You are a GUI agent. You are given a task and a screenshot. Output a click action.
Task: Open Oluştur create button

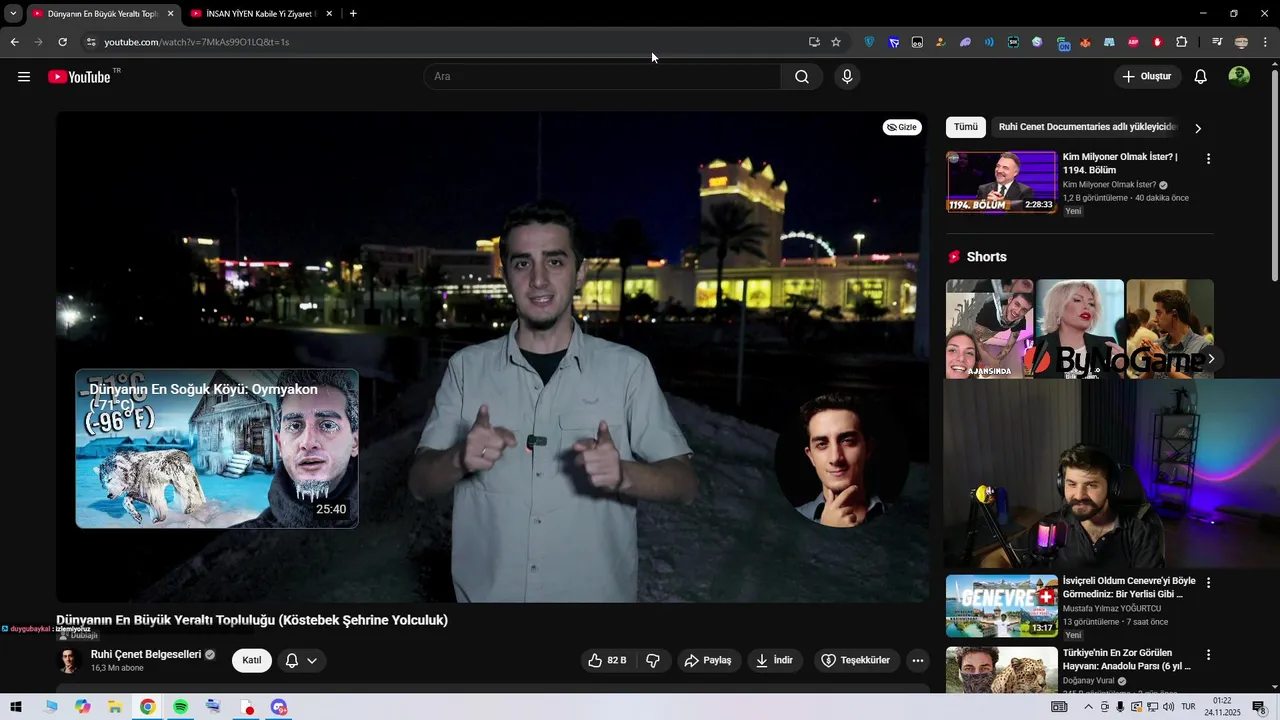[x=1147, y=77]
